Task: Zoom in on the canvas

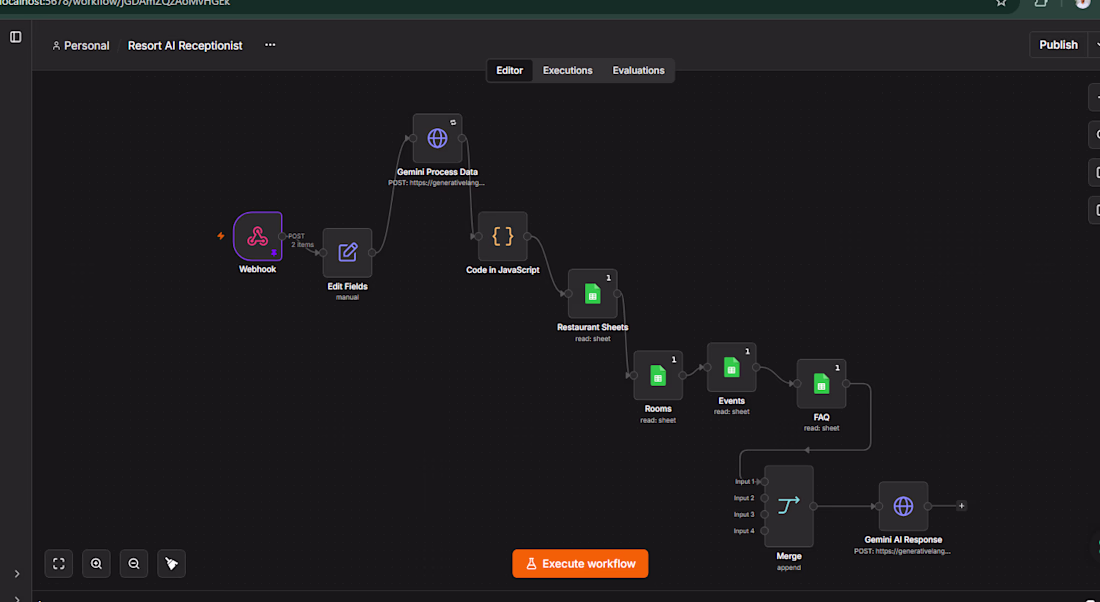Action: click(x=96, y=563)
